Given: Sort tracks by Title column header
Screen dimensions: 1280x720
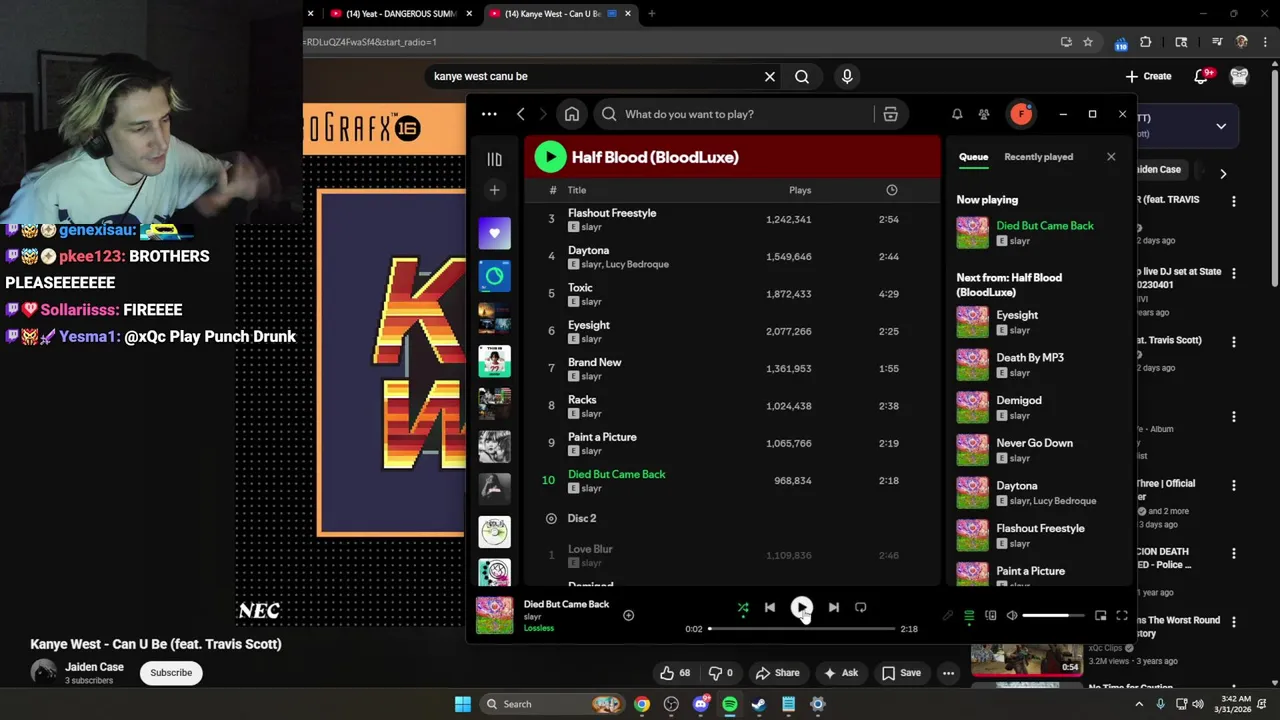Looking at the screenshot, I should (577, 190).
